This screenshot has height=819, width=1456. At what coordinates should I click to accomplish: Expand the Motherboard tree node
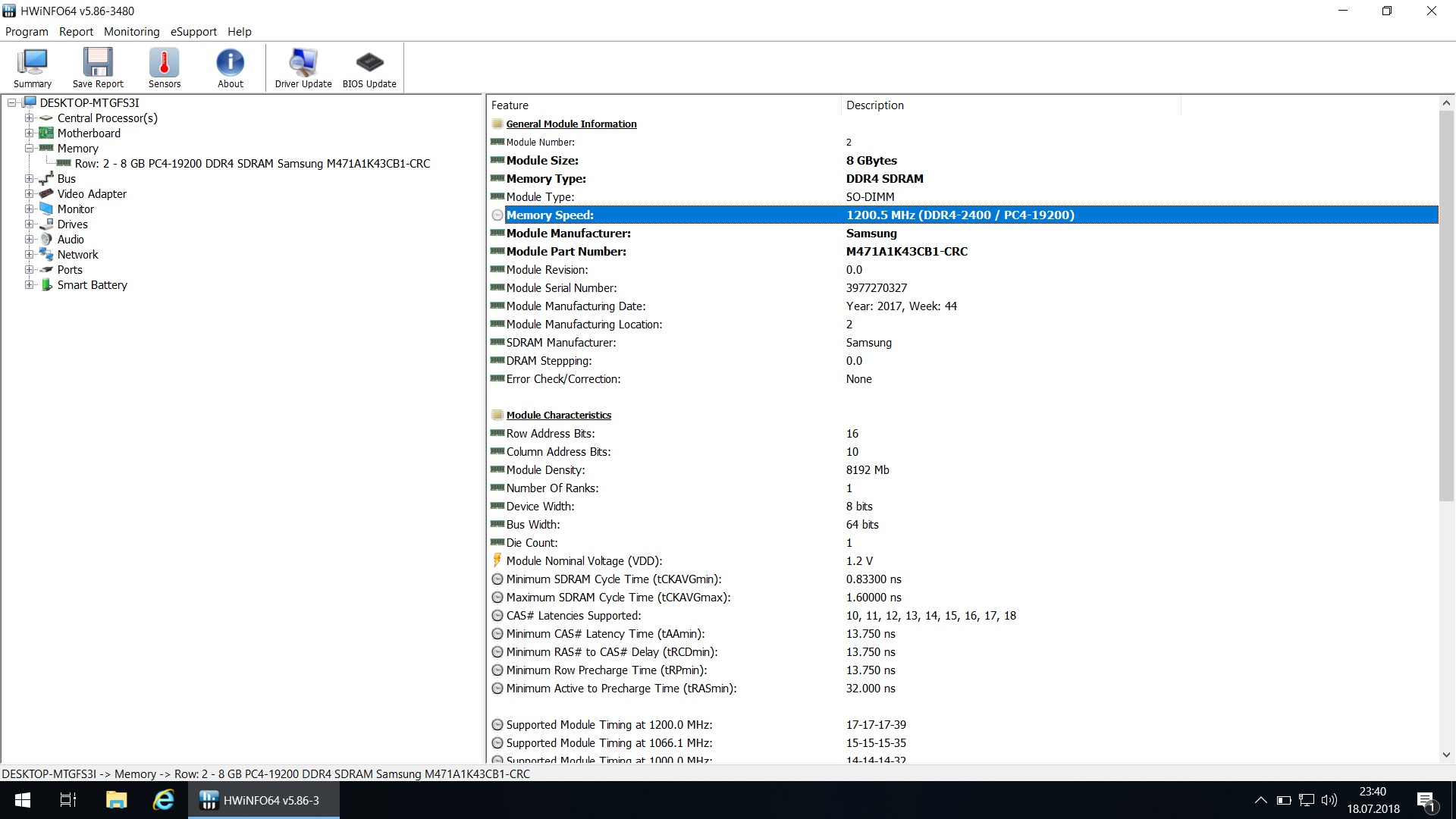tap(29, 133)
